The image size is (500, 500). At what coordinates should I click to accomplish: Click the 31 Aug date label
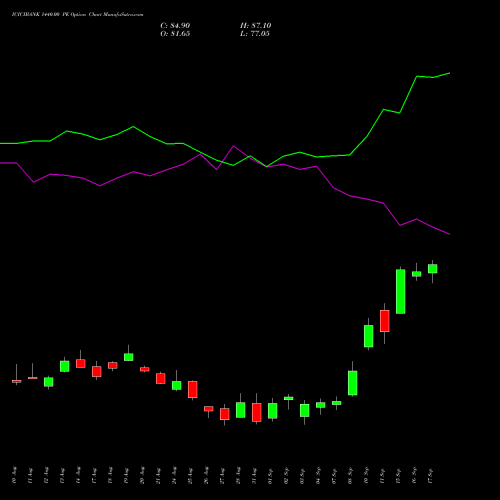click(x=254, y=476)
